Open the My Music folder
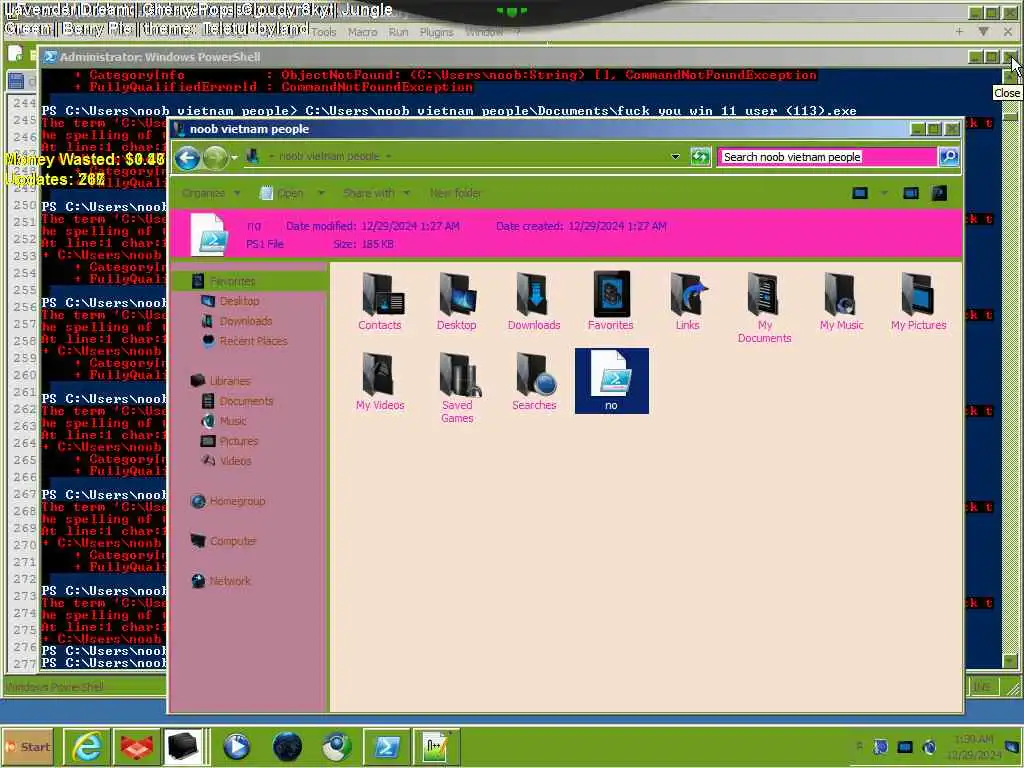Screen dimensions: 1024x768 (x=841, y=302)
